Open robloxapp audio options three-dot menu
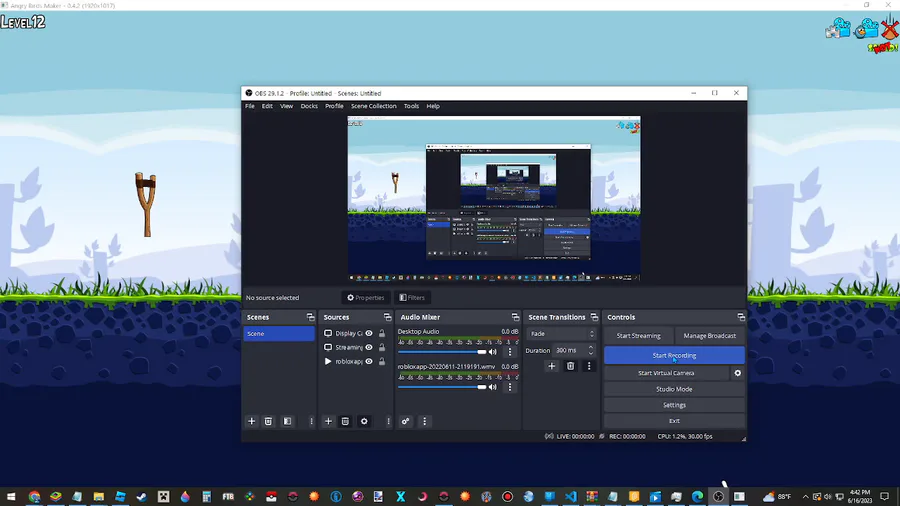The height and width of the screenshot is (506, 900). pyautogui.click(x=510, y=387)
